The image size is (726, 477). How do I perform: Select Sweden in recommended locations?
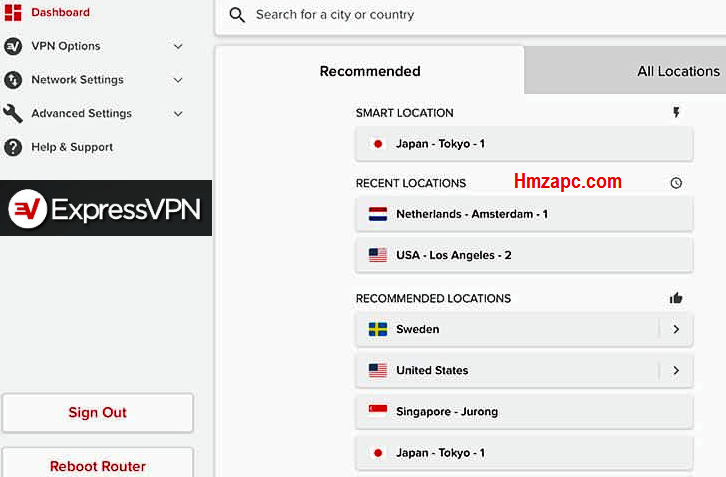(524, 329)
